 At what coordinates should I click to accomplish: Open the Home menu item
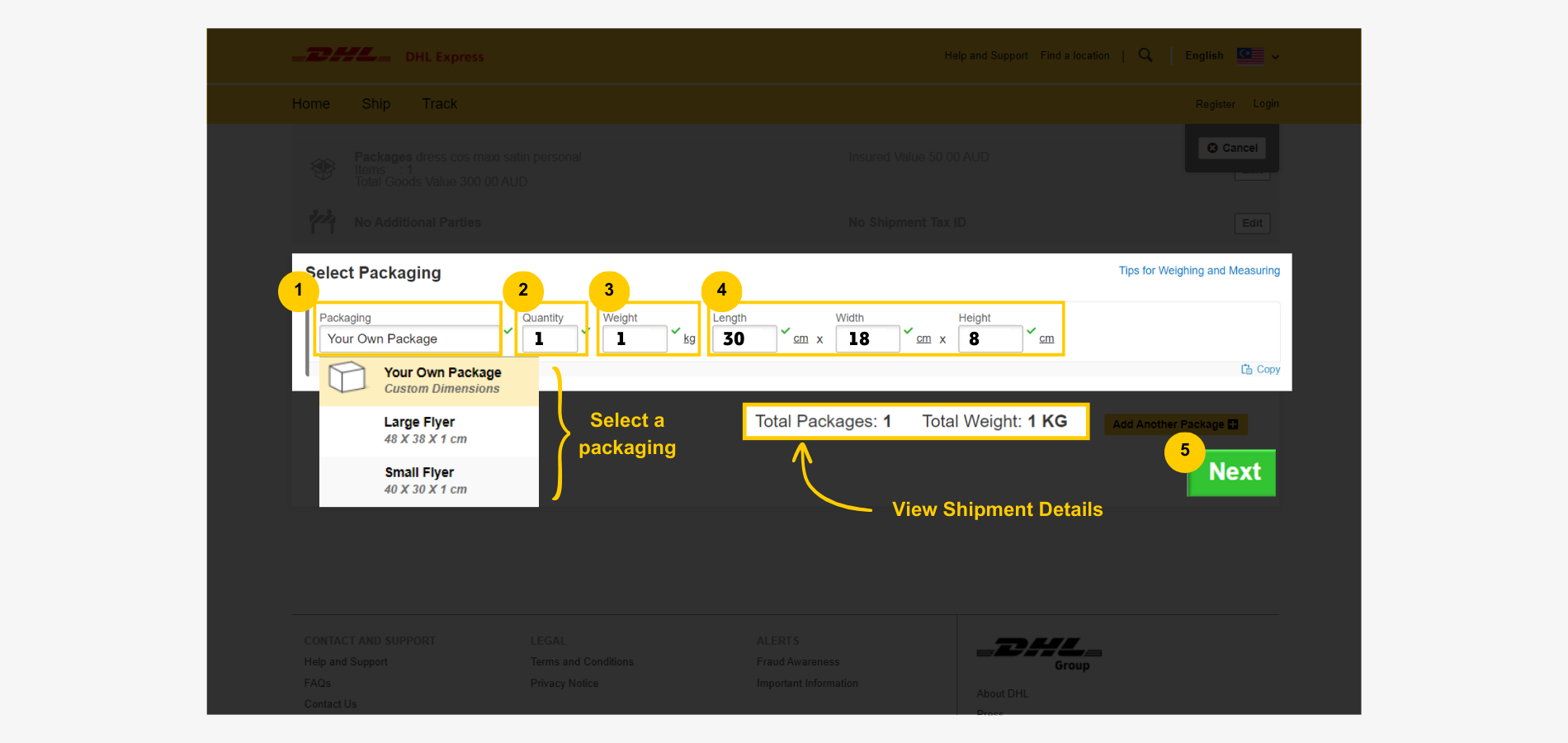tap(311, 104)
